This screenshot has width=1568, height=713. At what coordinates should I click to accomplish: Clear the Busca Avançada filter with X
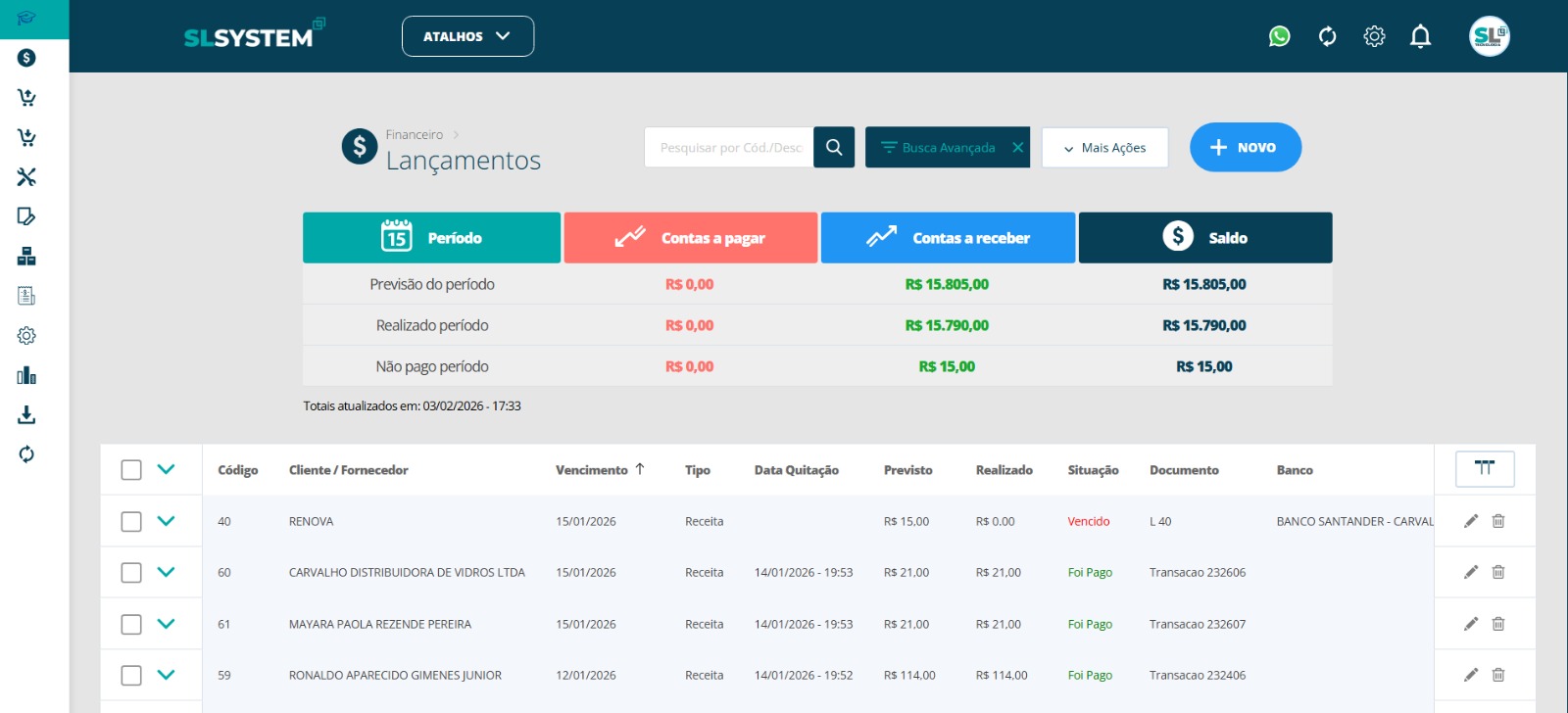pos(1017,148)
